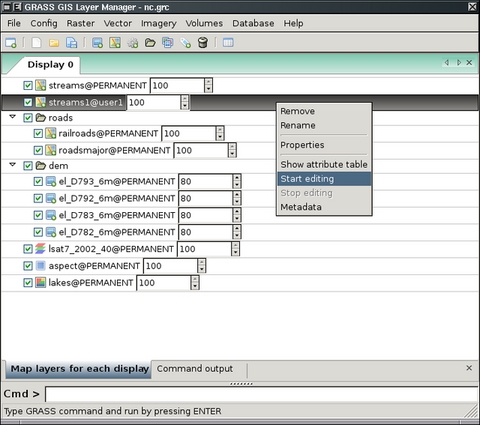The image size is (480, 425).
Task: Toggle the lakes@PERMANENT layer checkbox
Action: [28, 283]
